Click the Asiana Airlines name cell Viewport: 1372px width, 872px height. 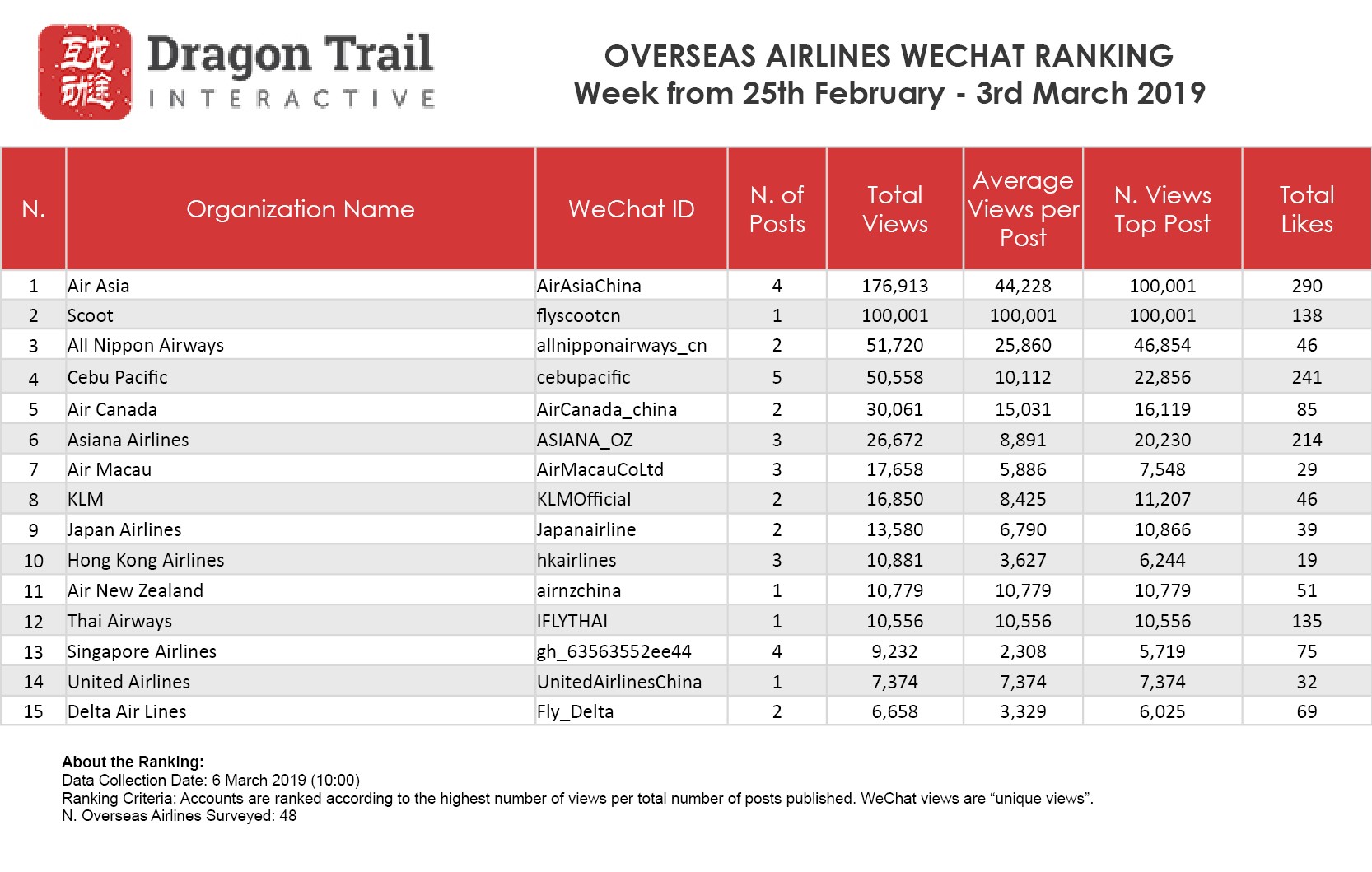coord(128,440)
